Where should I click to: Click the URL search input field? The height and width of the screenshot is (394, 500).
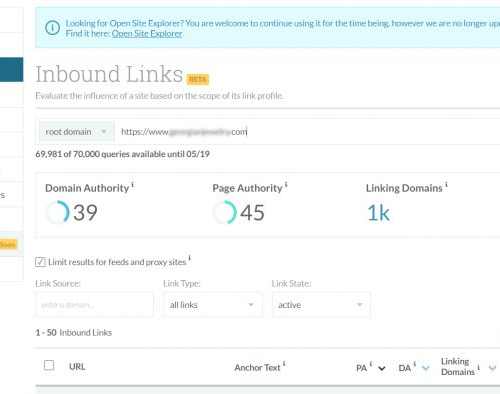308,132
